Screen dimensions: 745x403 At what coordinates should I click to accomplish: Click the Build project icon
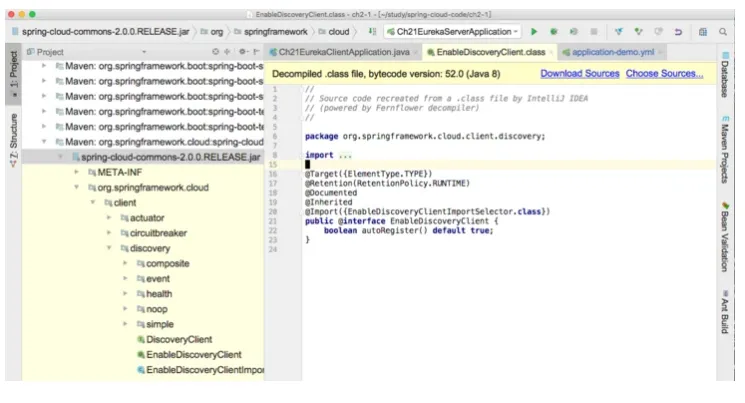click(x=372, y=32)
